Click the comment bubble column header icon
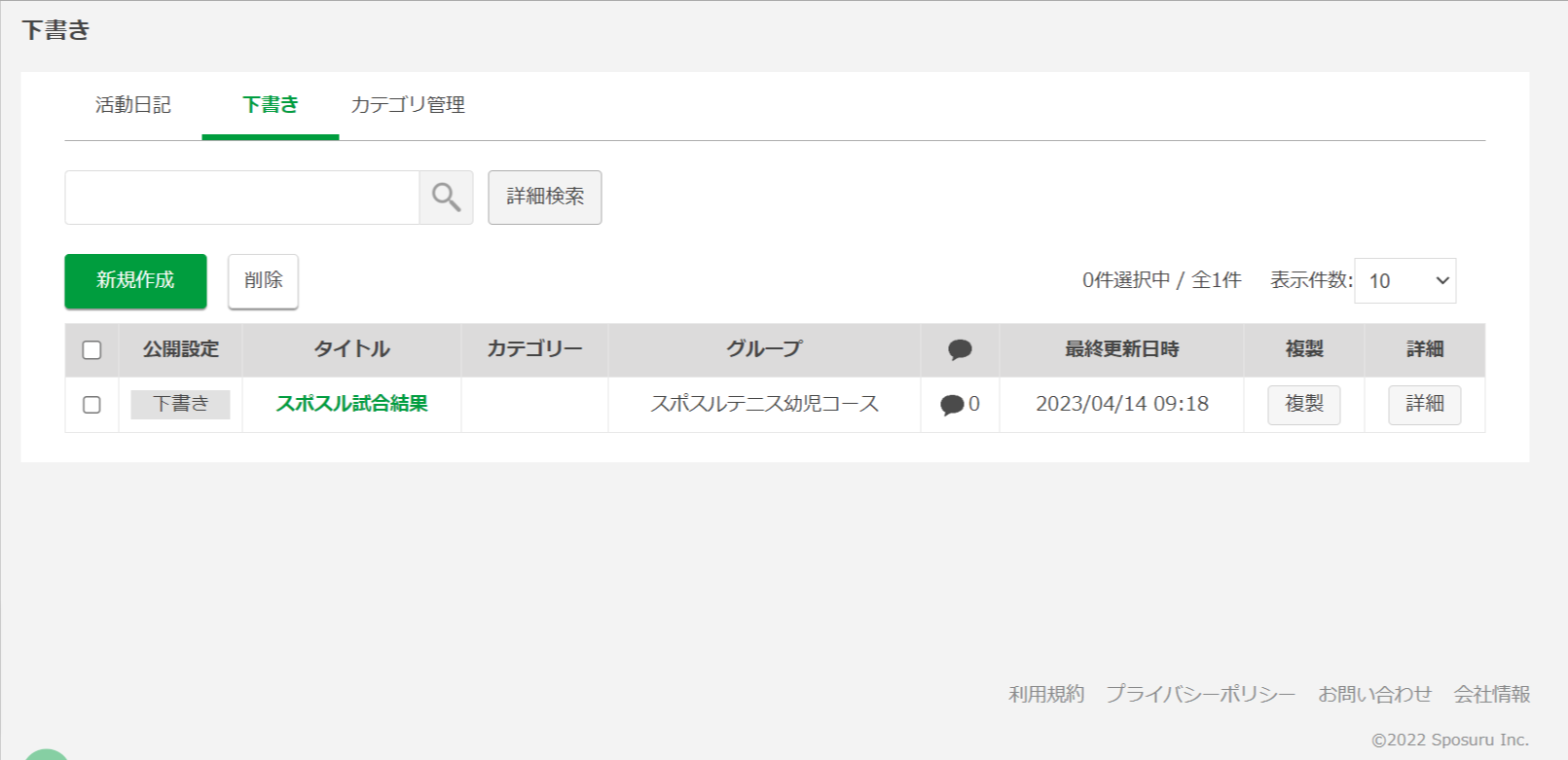This screenshot has height=760, width=1568. (960, 349)
